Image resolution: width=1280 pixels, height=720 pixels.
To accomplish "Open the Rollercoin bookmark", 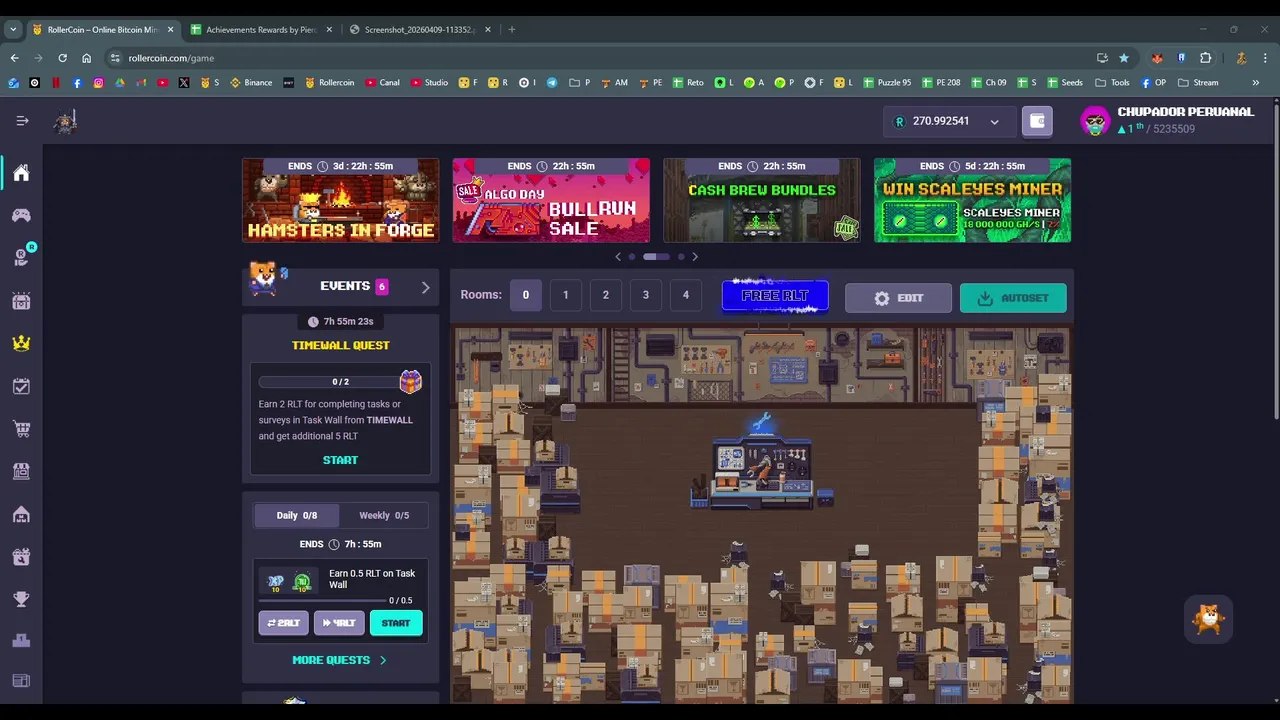I will [x=330, y=83].
